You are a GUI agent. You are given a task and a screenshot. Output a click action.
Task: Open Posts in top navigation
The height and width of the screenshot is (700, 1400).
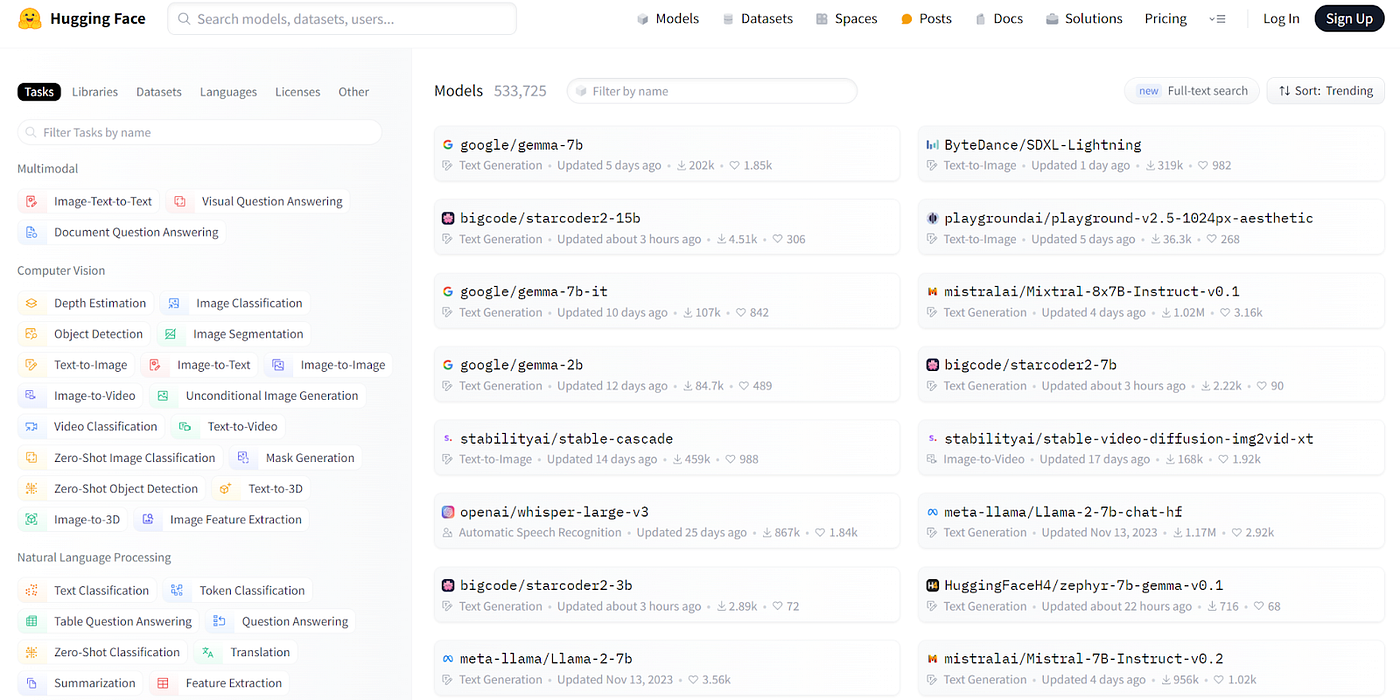pos(926,19)
